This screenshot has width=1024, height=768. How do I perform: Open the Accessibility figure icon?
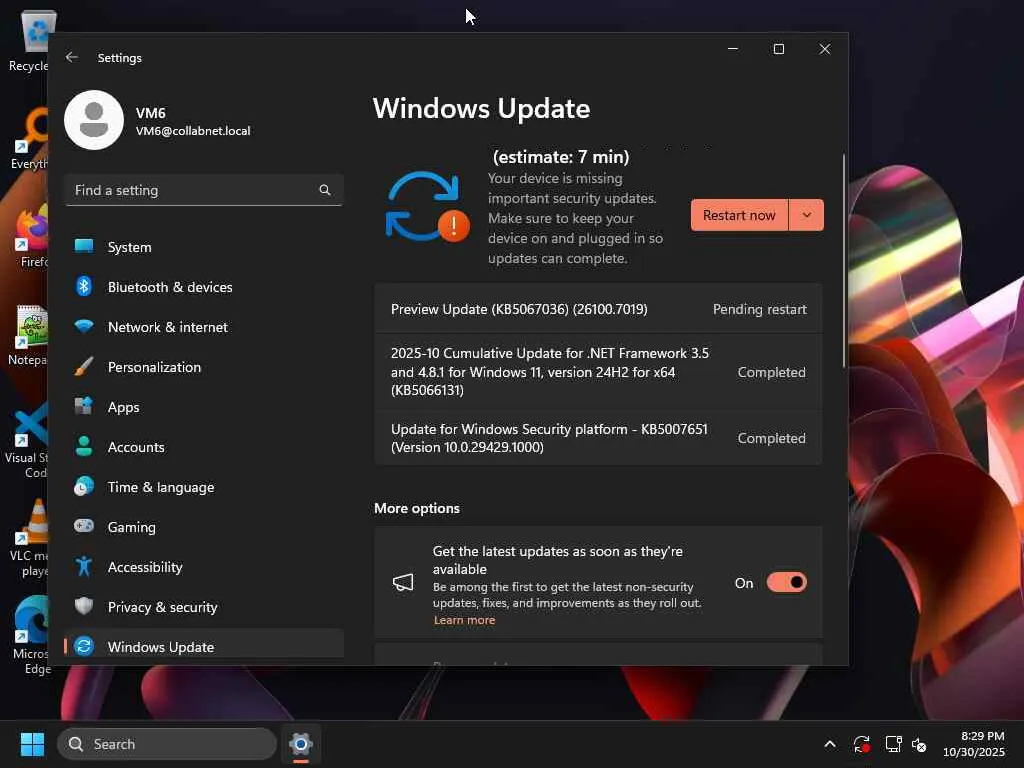click(84, 566)
